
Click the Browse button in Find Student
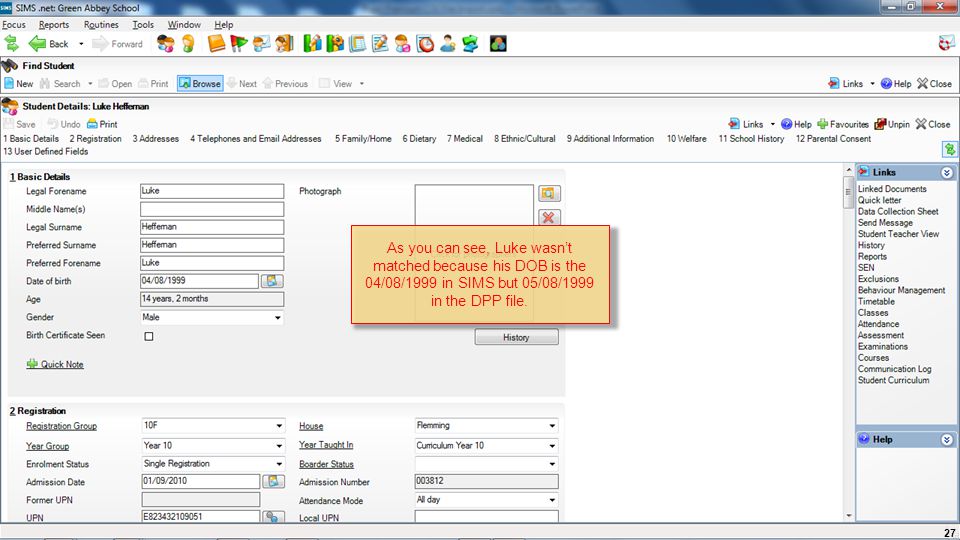[200, 84]
